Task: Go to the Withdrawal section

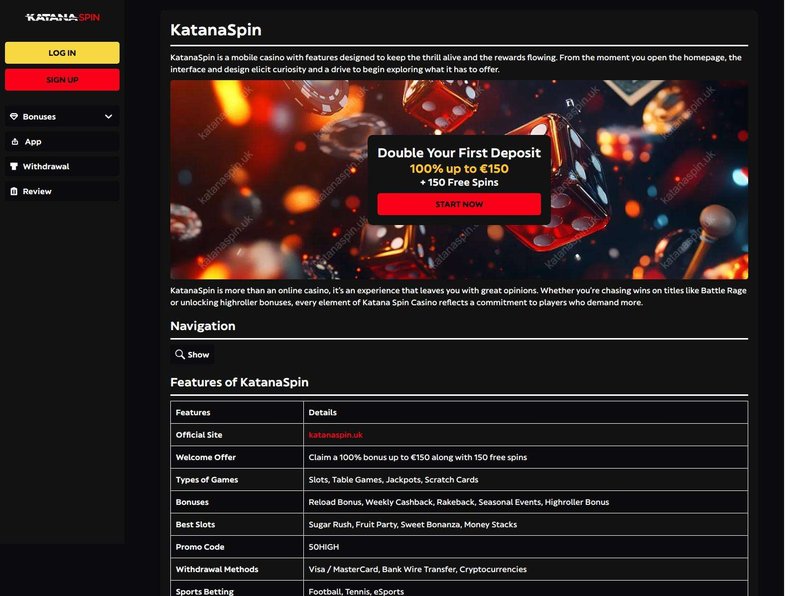Action: tap(62, 166)
